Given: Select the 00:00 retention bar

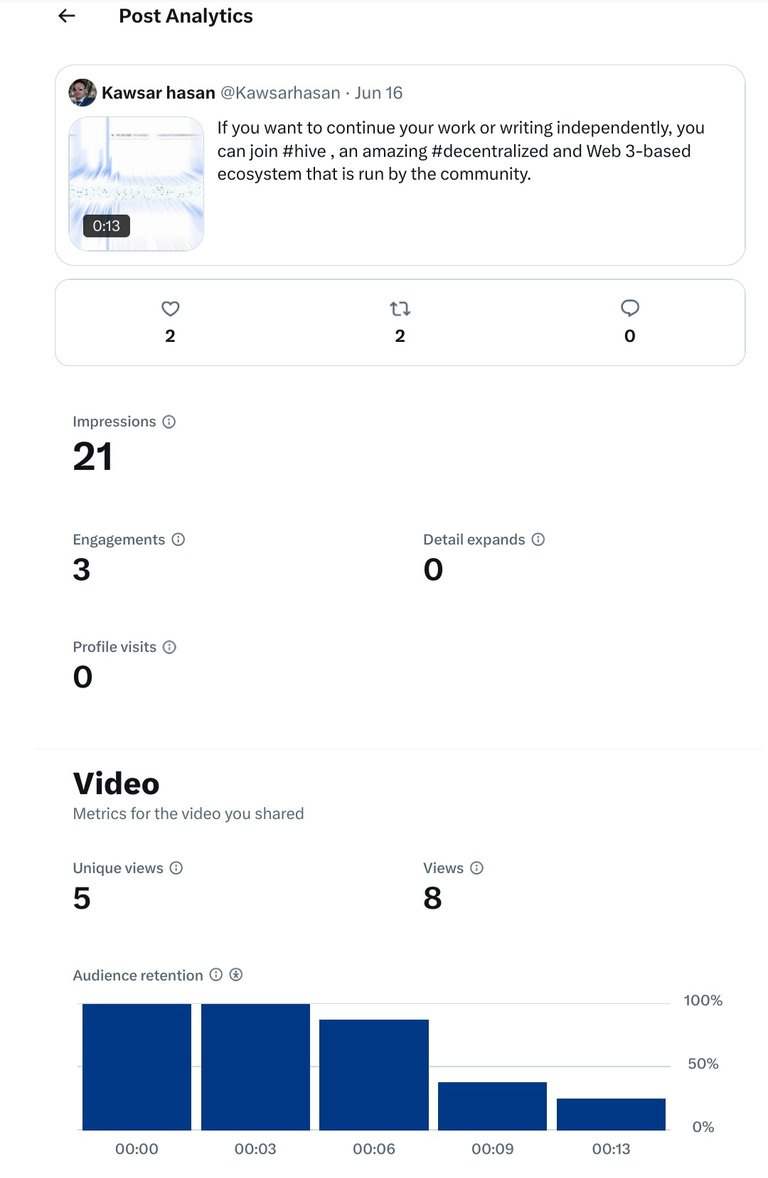Looking at the screenshot, I should click(137, 1067).
